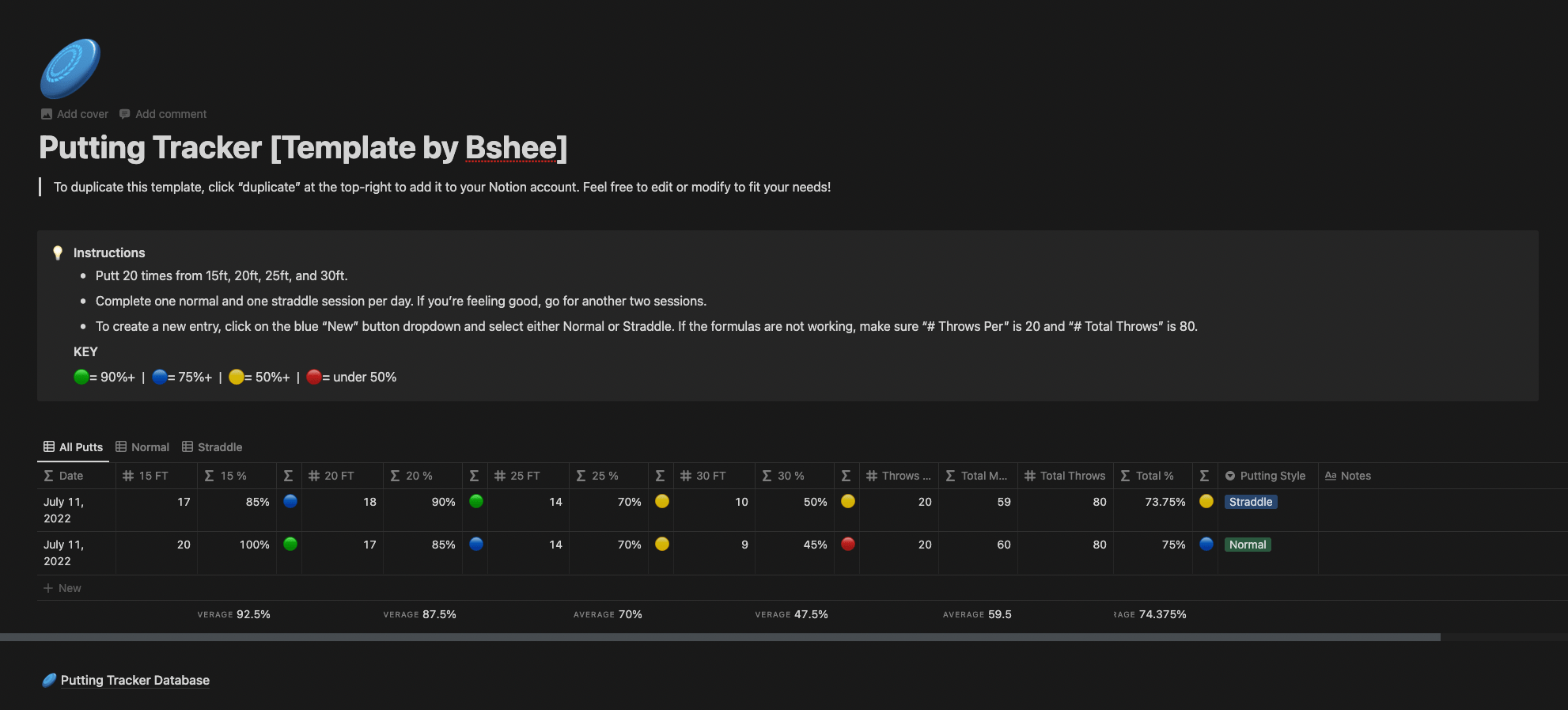Click the average 92.5% footer calculation
The width and height of the screenshot is (1568, 710).
coord(234,614)
